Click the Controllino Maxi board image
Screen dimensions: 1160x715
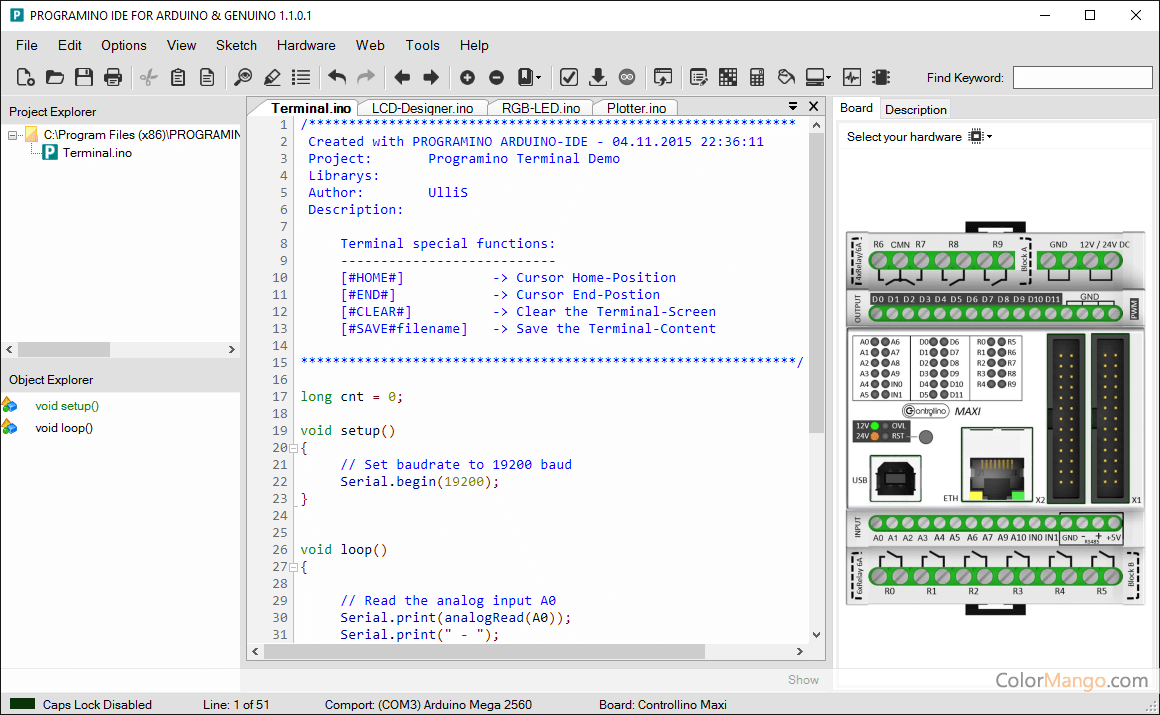[995, 419]
